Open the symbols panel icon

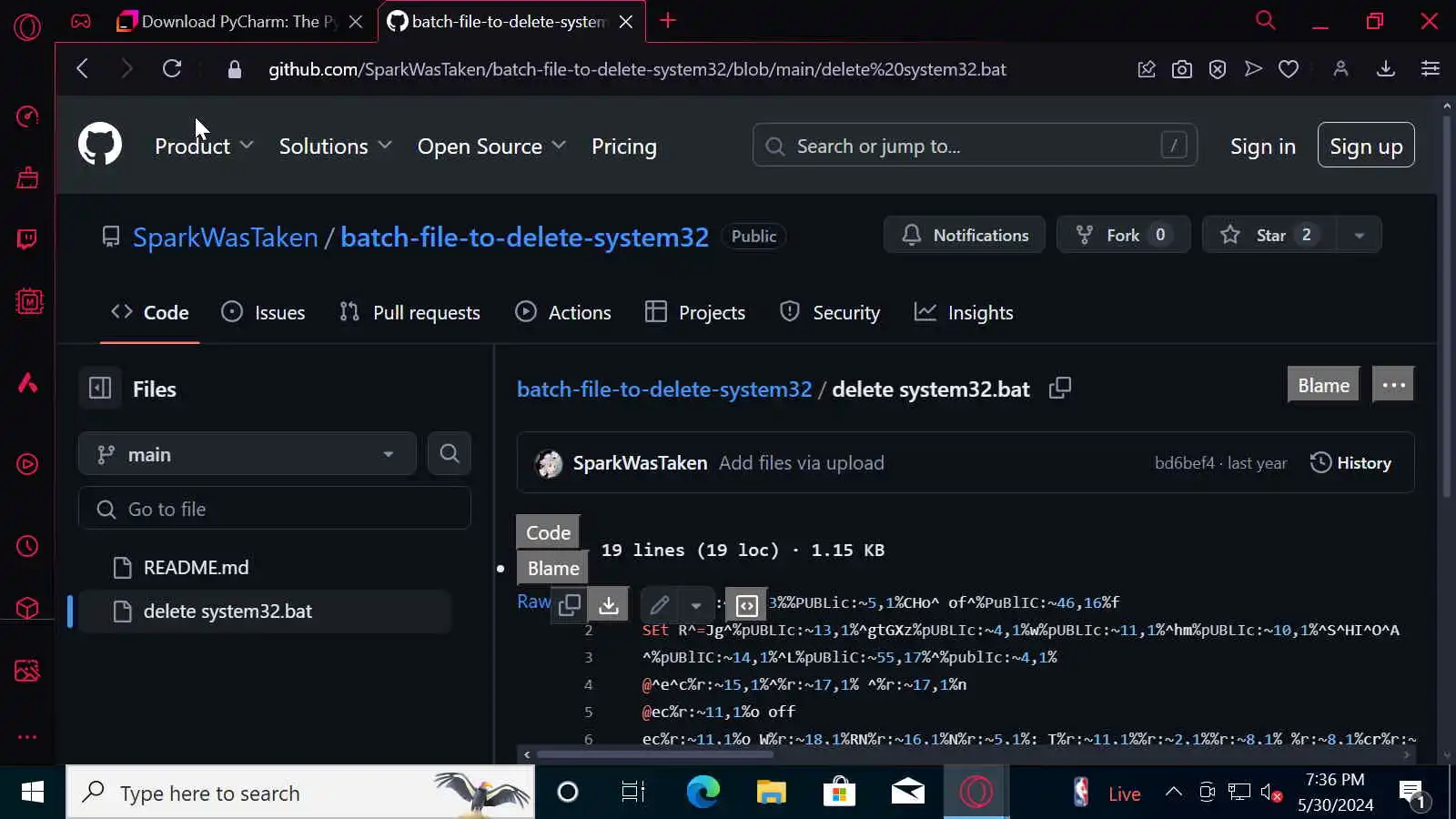747,604
